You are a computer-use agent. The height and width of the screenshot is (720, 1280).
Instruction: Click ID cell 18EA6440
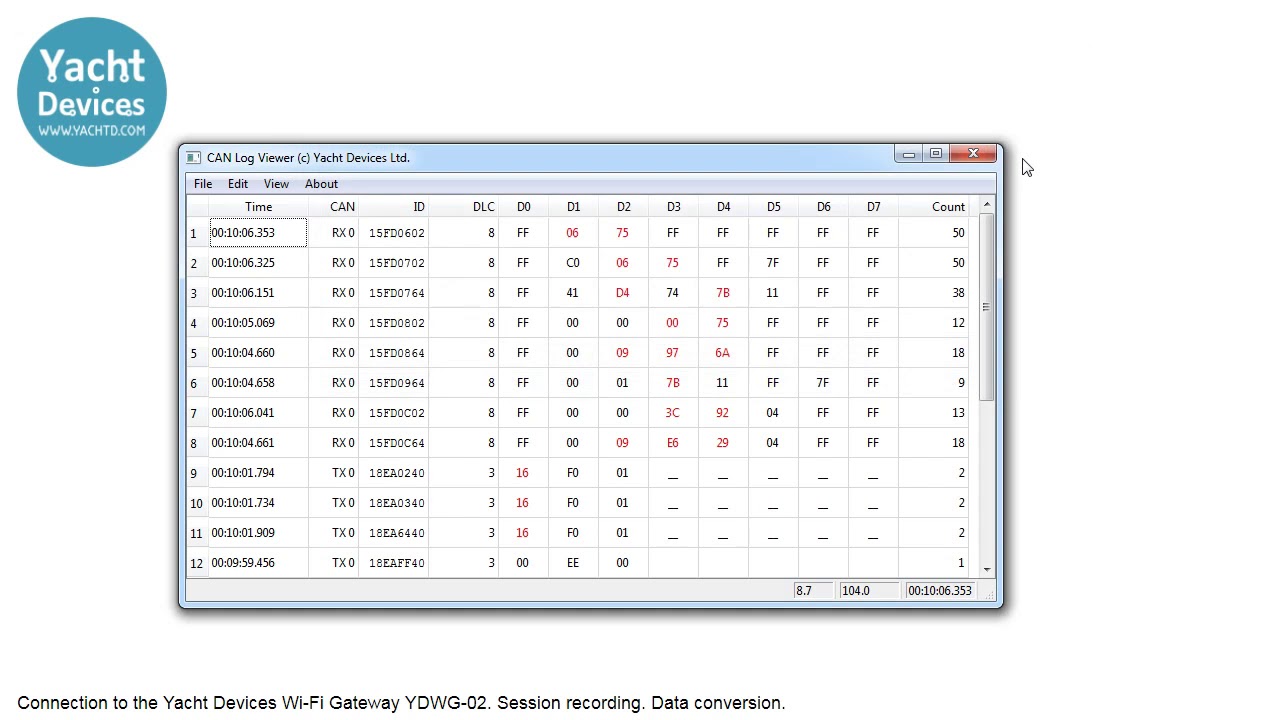click(393, 533)
